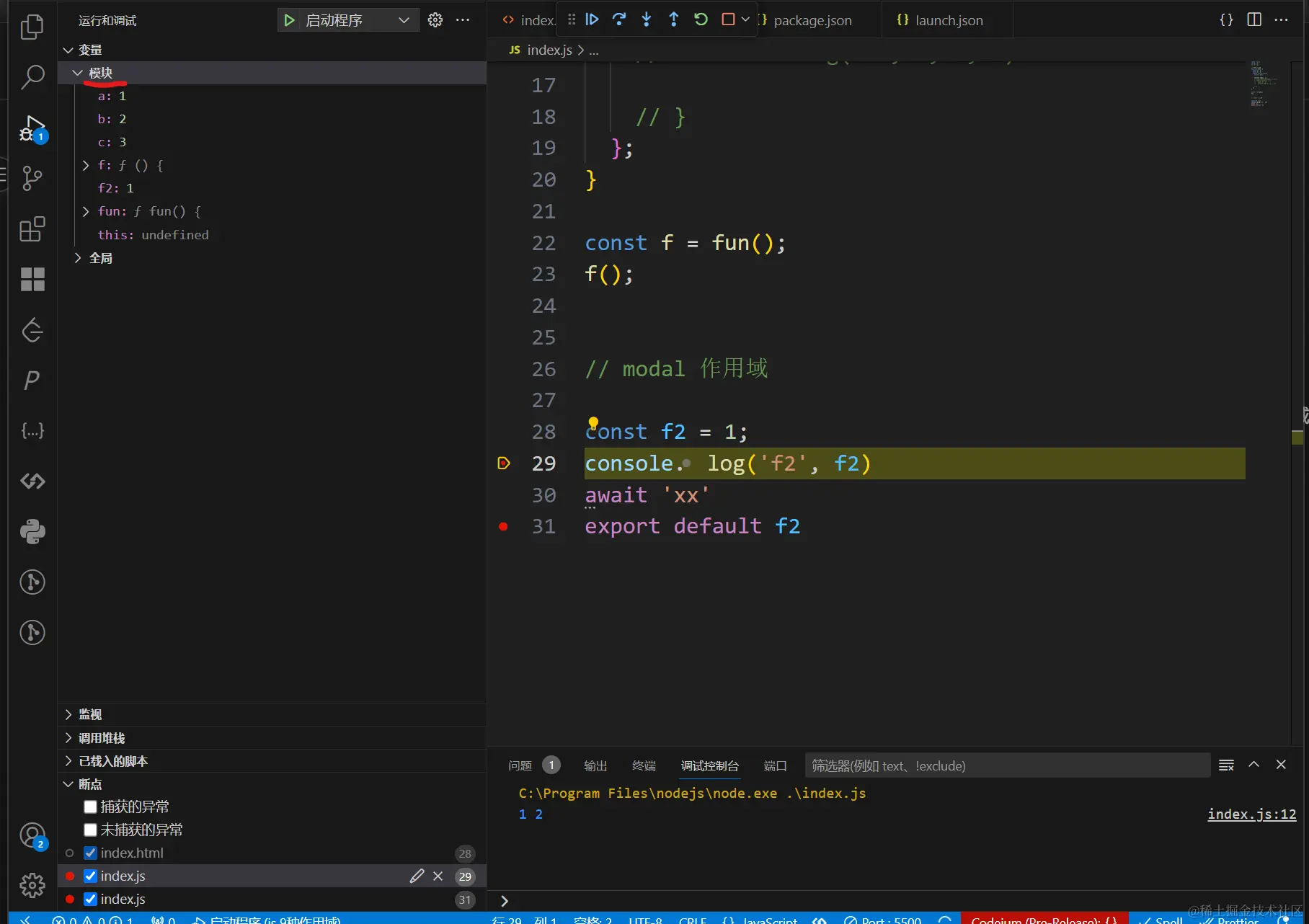This screenshot has height=924, width=1309.
Task: Toggle the Caught Exceptions checkbox
Action: click(90, 807)
